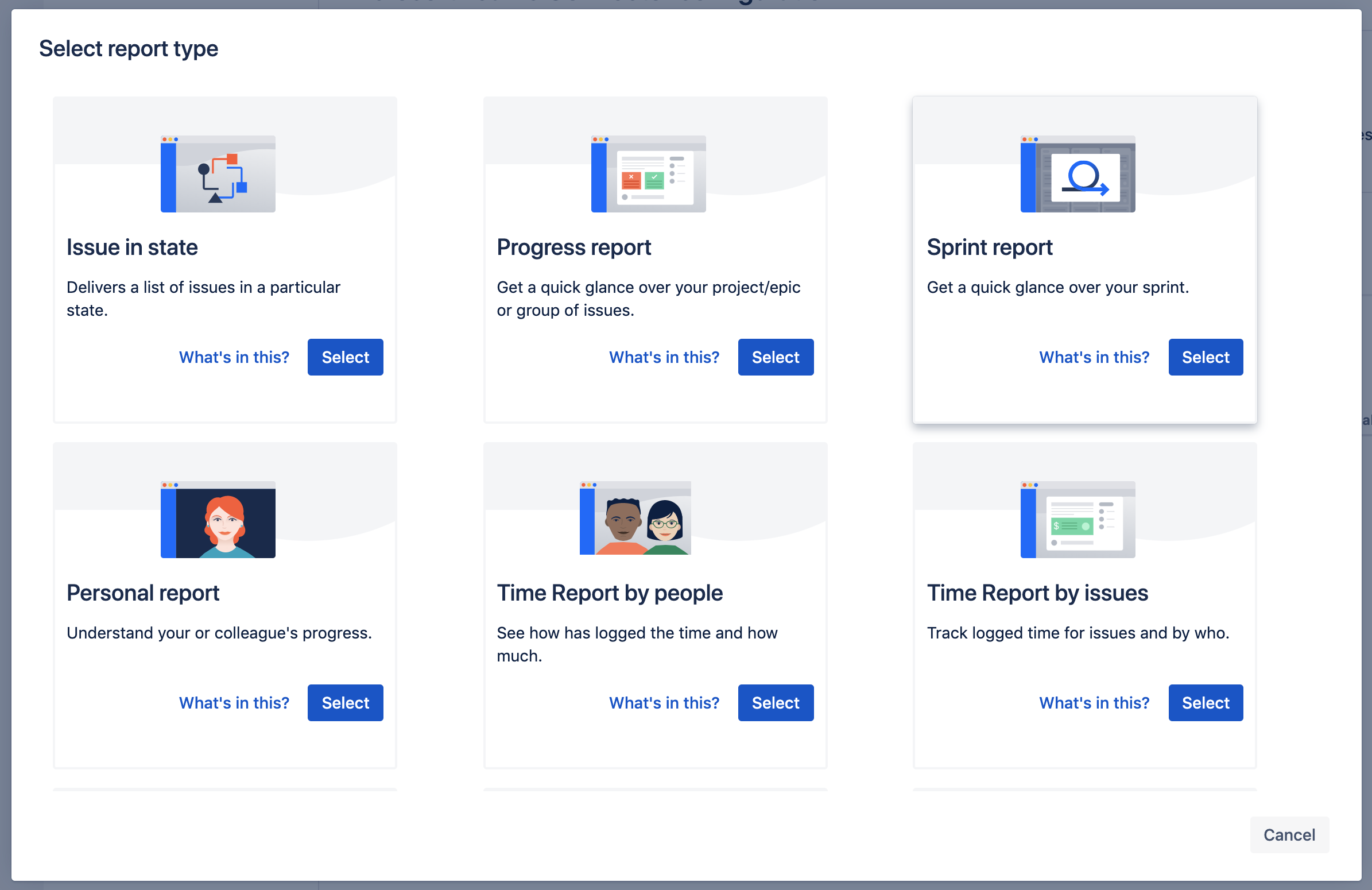The image size is (1372, 890).
Task: Click the Progress report illustration icon
Action: point(648,174)
